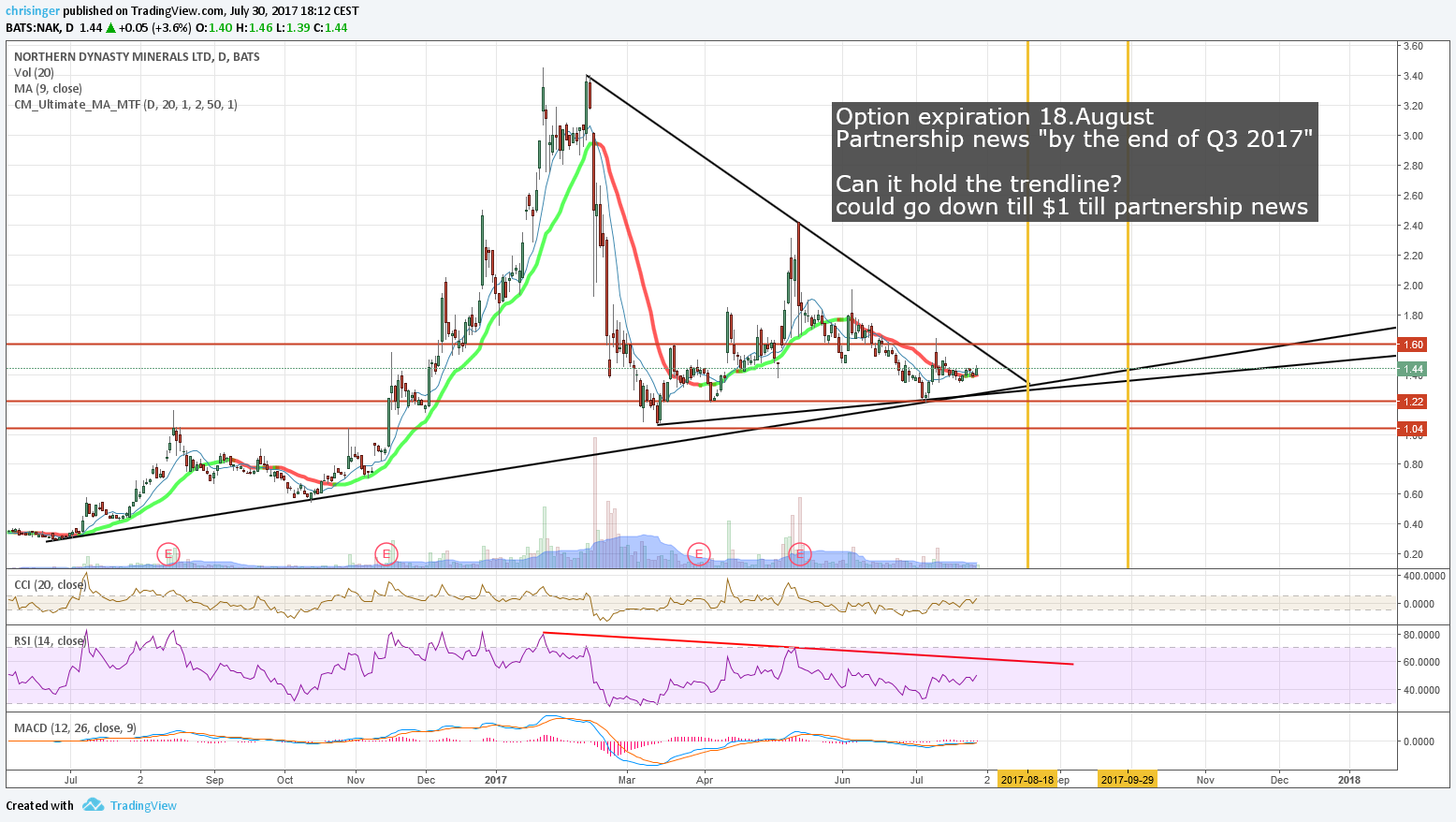Select the Vol (20) indicator legend

point(34,73)
